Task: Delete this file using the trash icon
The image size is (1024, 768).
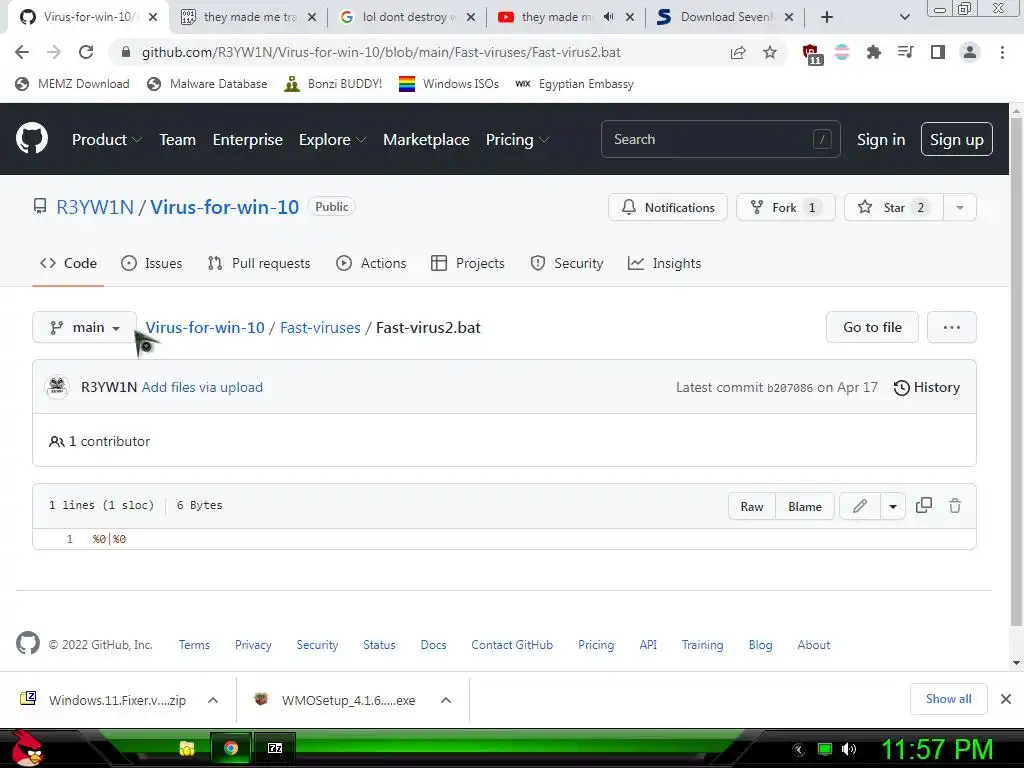Action: point(955,505)
